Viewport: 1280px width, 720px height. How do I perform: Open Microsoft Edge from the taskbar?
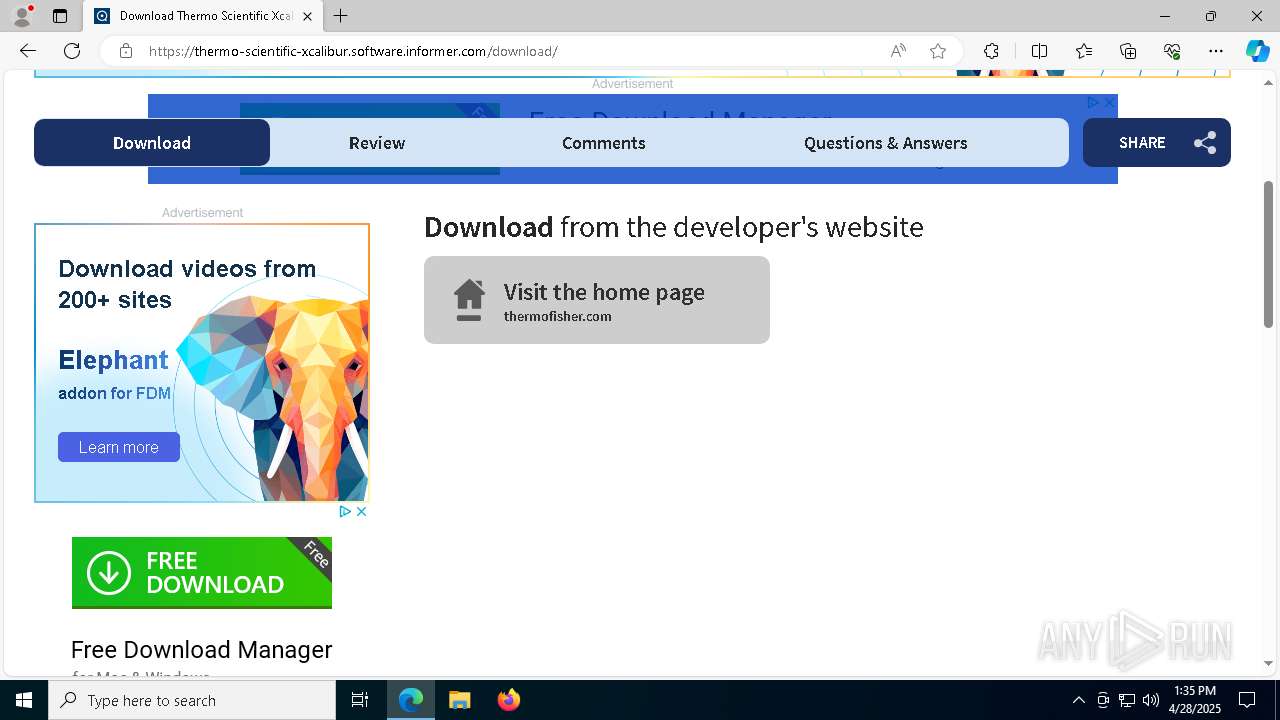411,700
